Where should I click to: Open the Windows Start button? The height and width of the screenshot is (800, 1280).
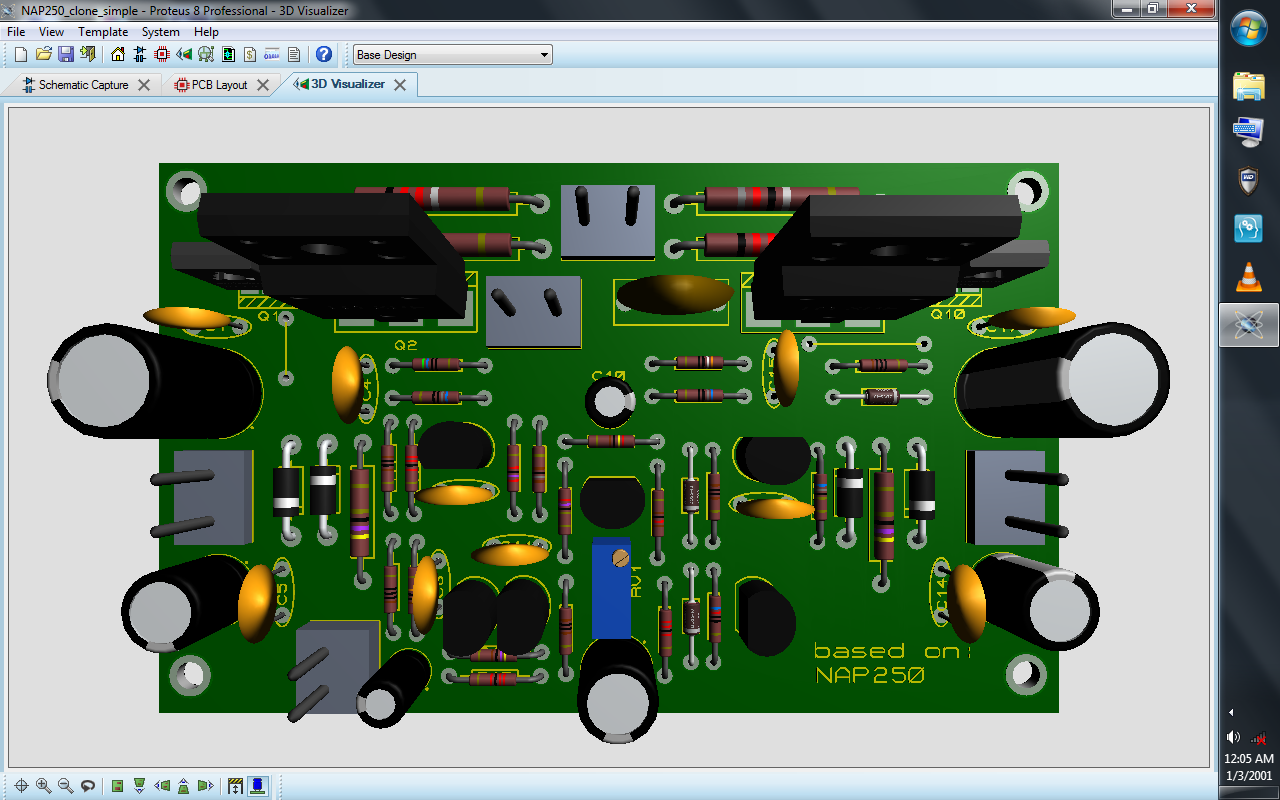pyautogui.click(x=1249, y=29)
